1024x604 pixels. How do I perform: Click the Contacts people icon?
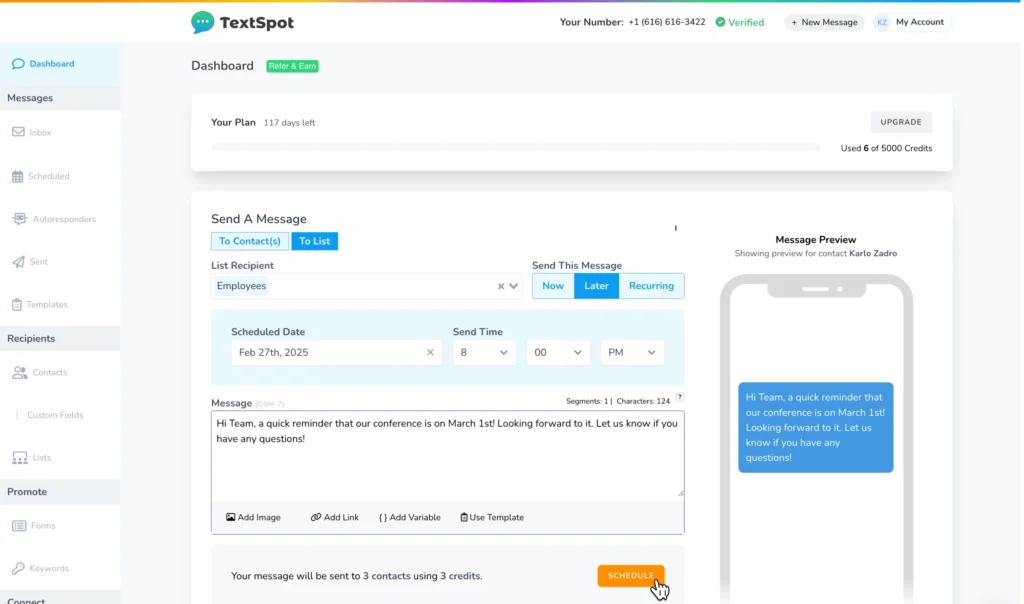coord(20,372)
